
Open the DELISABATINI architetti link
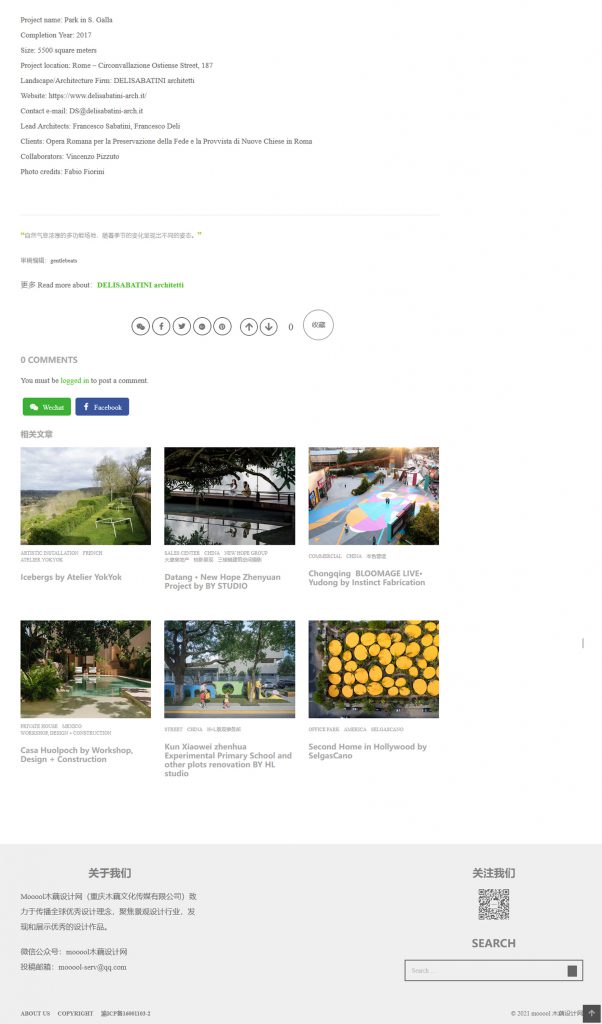[x=140, y=285]
